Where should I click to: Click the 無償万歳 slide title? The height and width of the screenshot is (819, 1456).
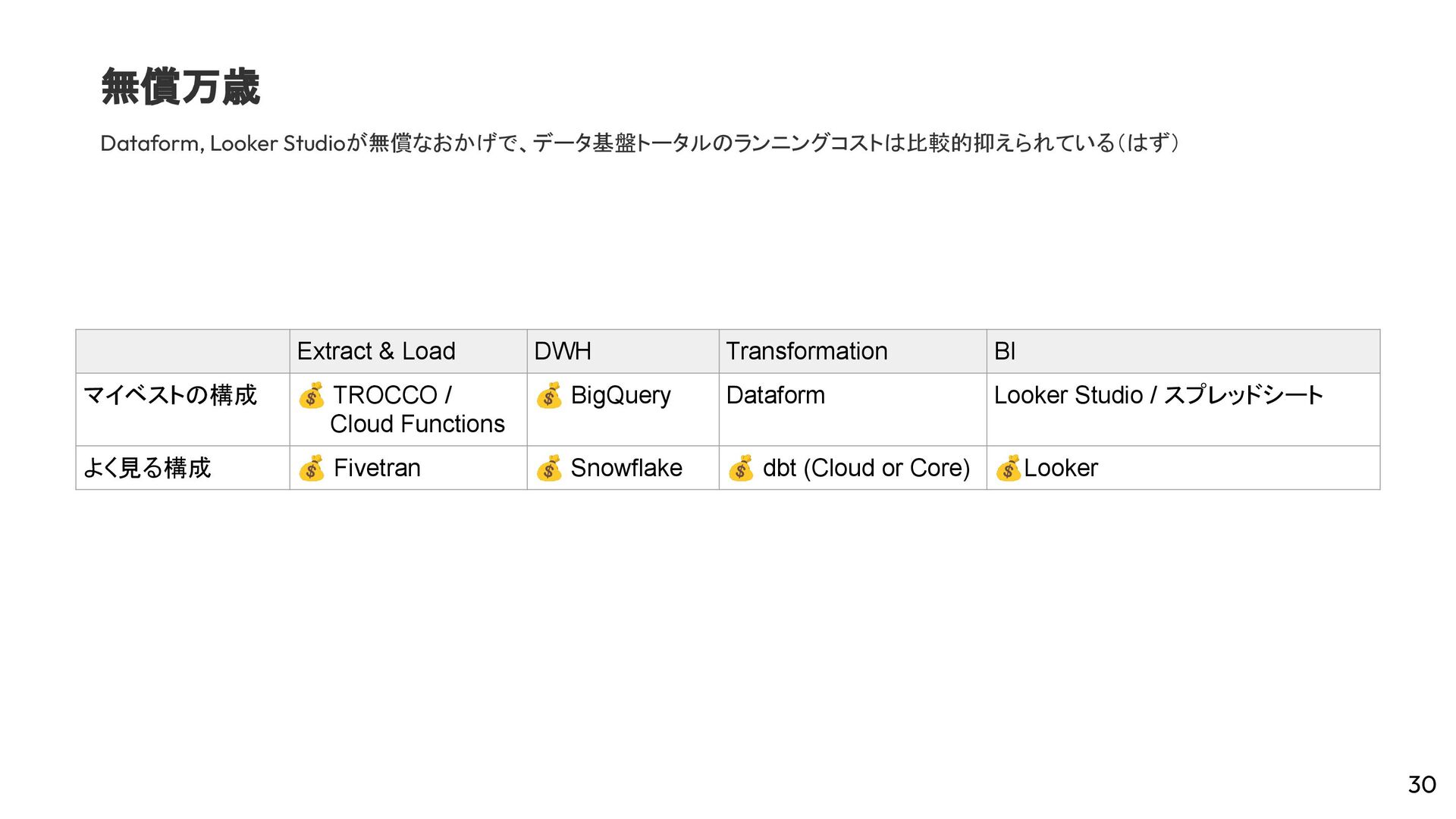click(x=180, y=86)
